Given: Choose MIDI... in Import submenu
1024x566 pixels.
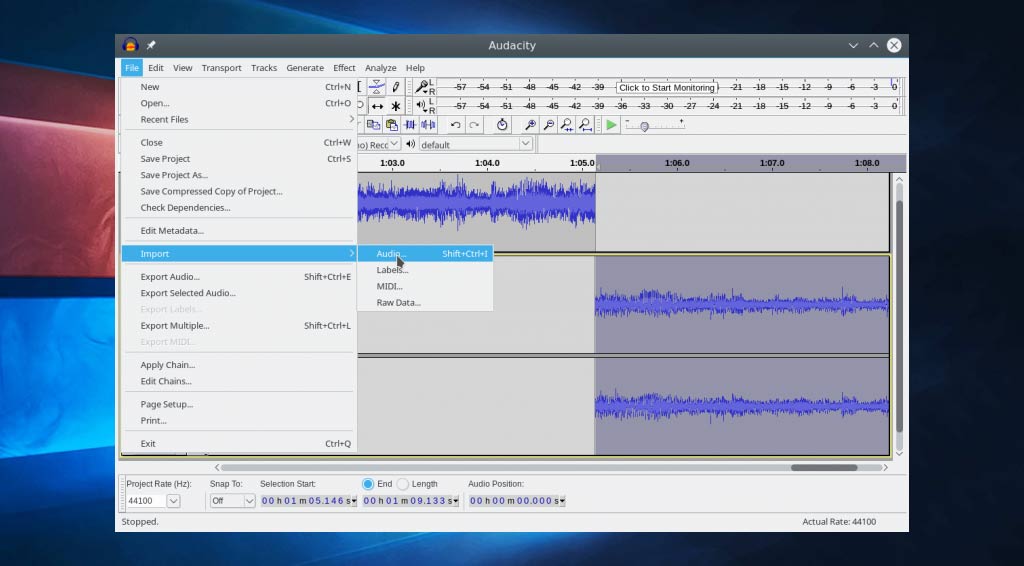Looking at the screenshot, I should coord(425,286).
